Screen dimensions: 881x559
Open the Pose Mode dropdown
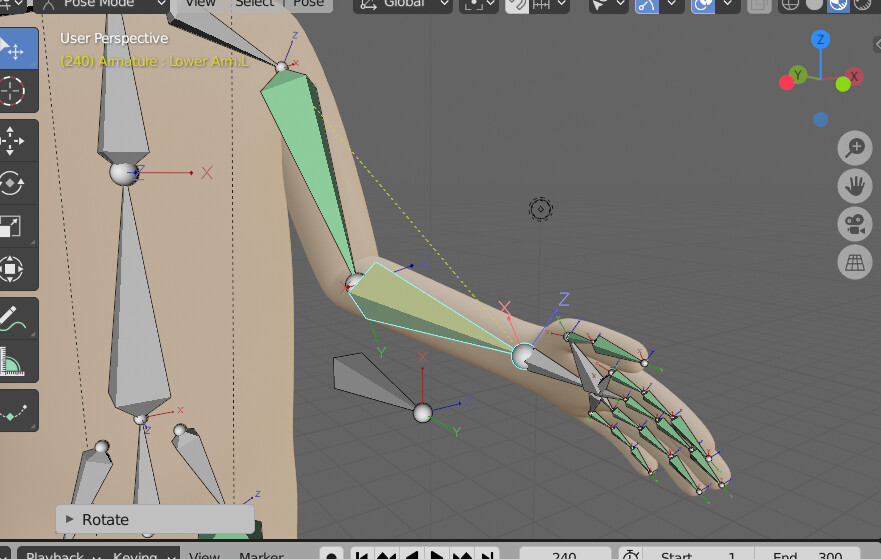coord(103,4)
